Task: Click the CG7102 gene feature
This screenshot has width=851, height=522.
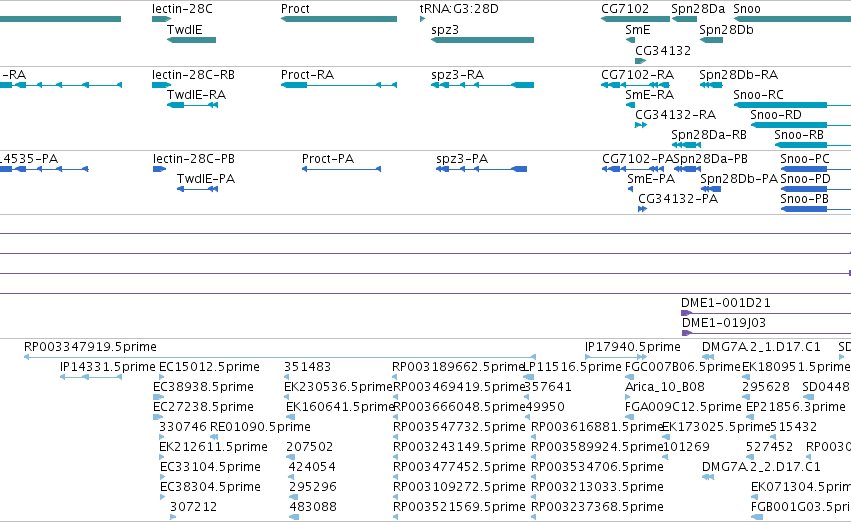Action: (x=636, y=19)
